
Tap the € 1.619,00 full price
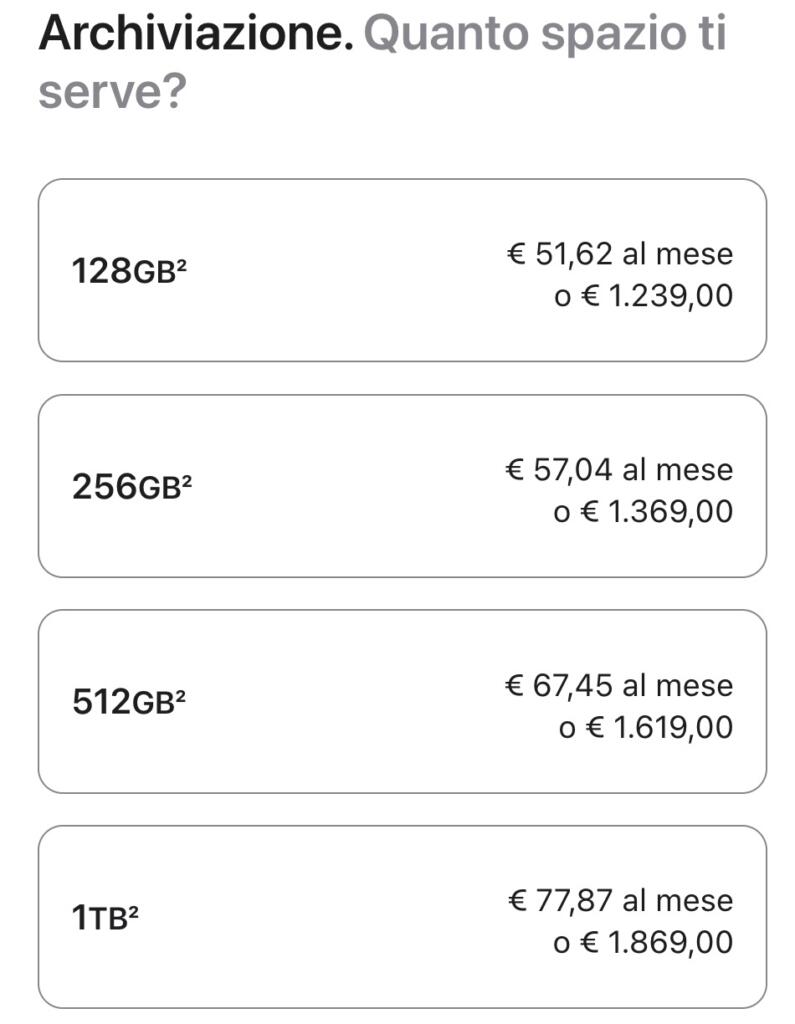(x=646, y=727)
